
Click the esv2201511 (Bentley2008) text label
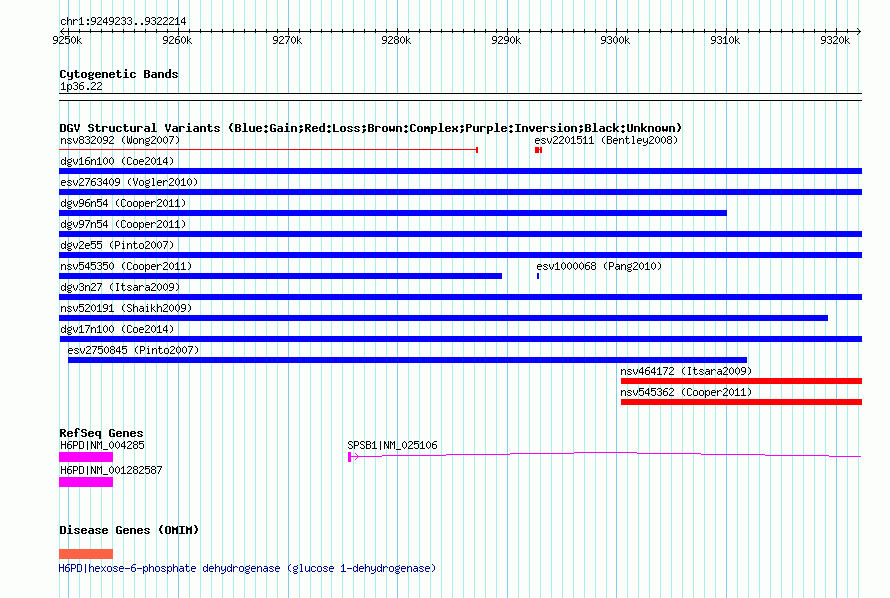[x=606, y=140]
